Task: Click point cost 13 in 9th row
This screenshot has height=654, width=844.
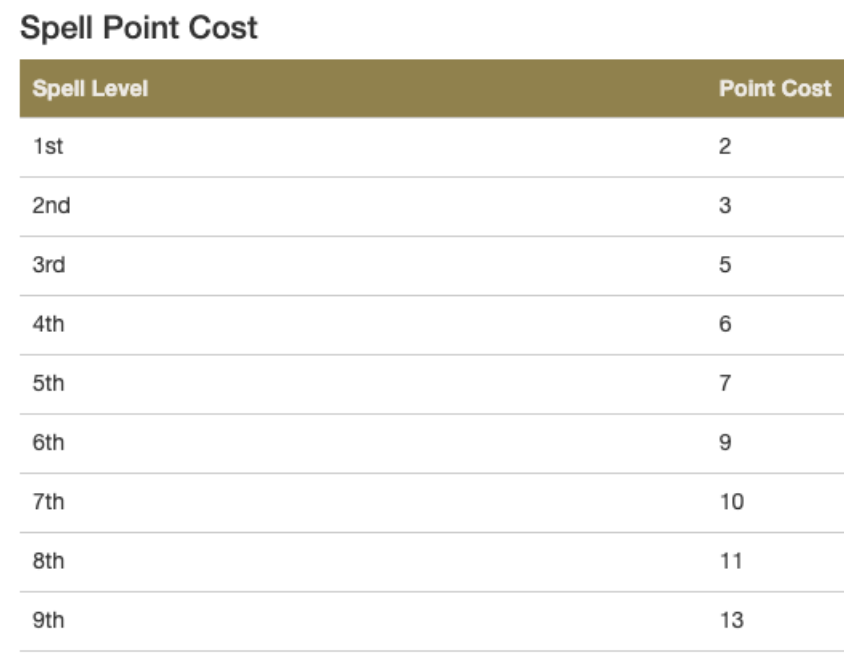Action: click(731, 620)
